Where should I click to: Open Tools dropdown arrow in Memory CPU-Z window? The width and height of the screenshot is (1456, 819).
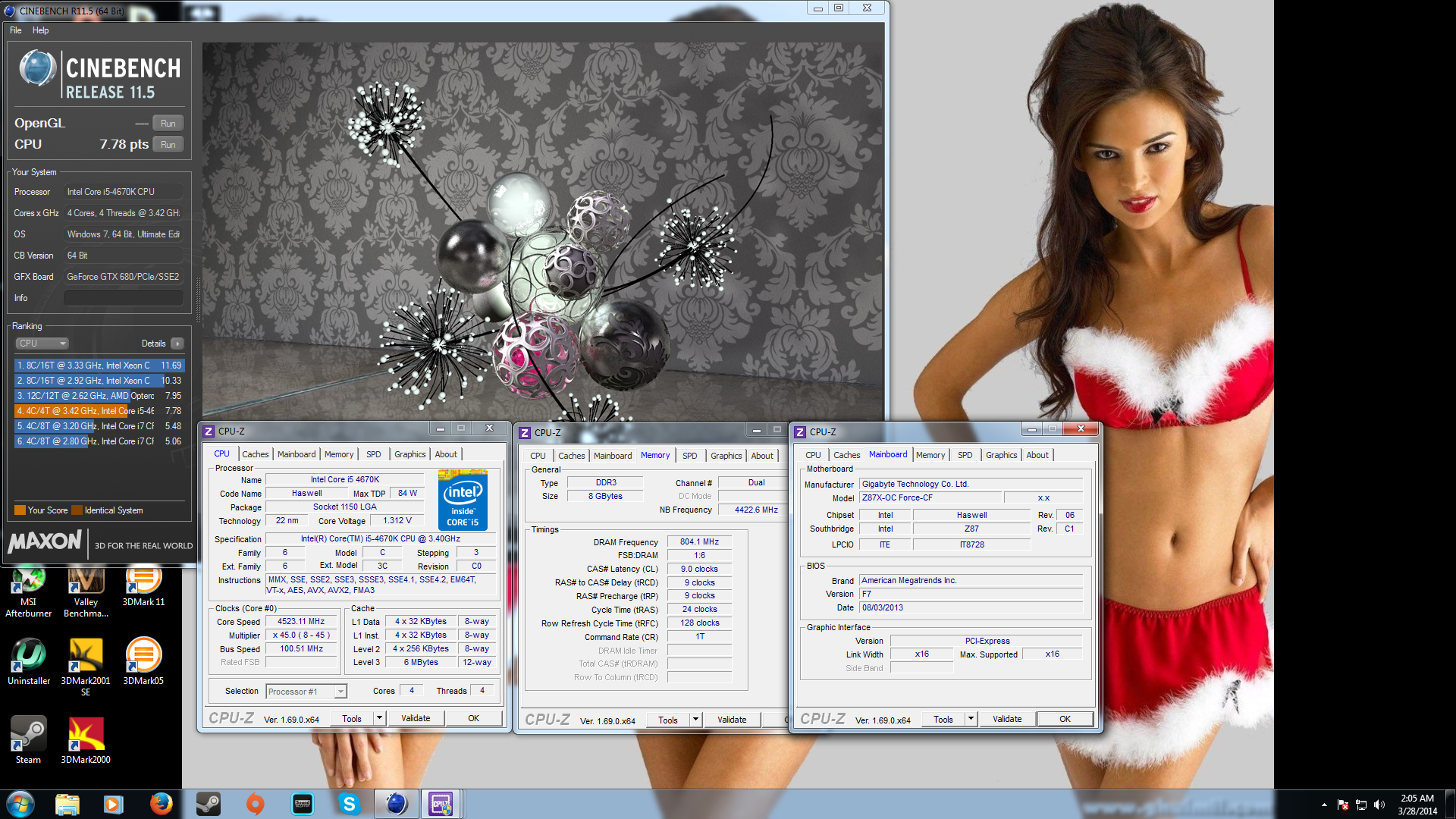tap(695, 720)
